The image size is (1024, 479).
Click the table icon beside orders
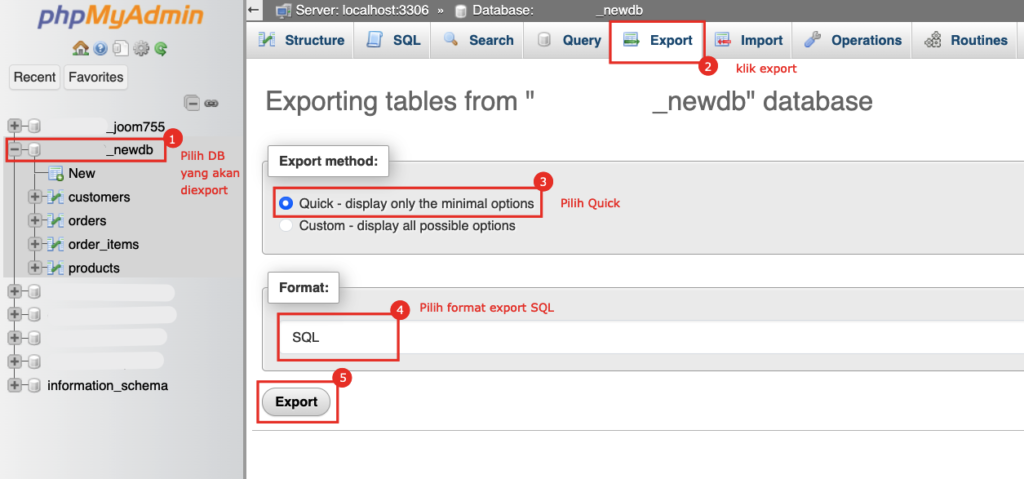click(56, 221)
